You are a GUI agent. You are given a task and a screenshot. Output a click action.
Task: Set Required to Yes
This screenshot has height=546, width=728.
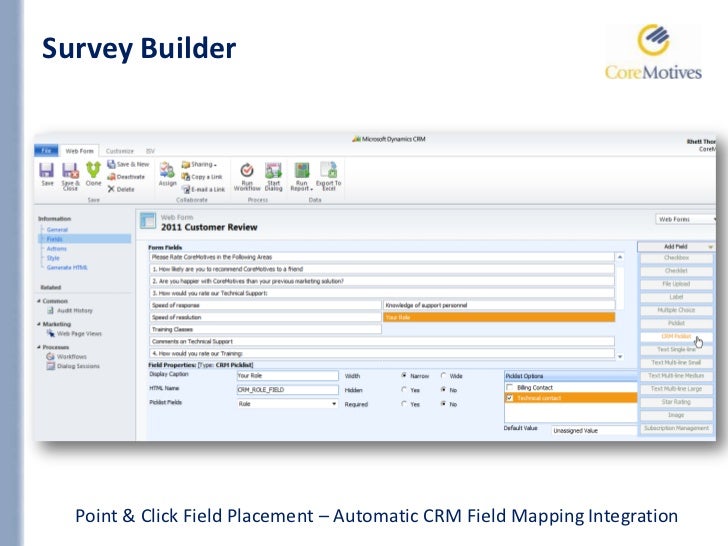tap(404, 404)
